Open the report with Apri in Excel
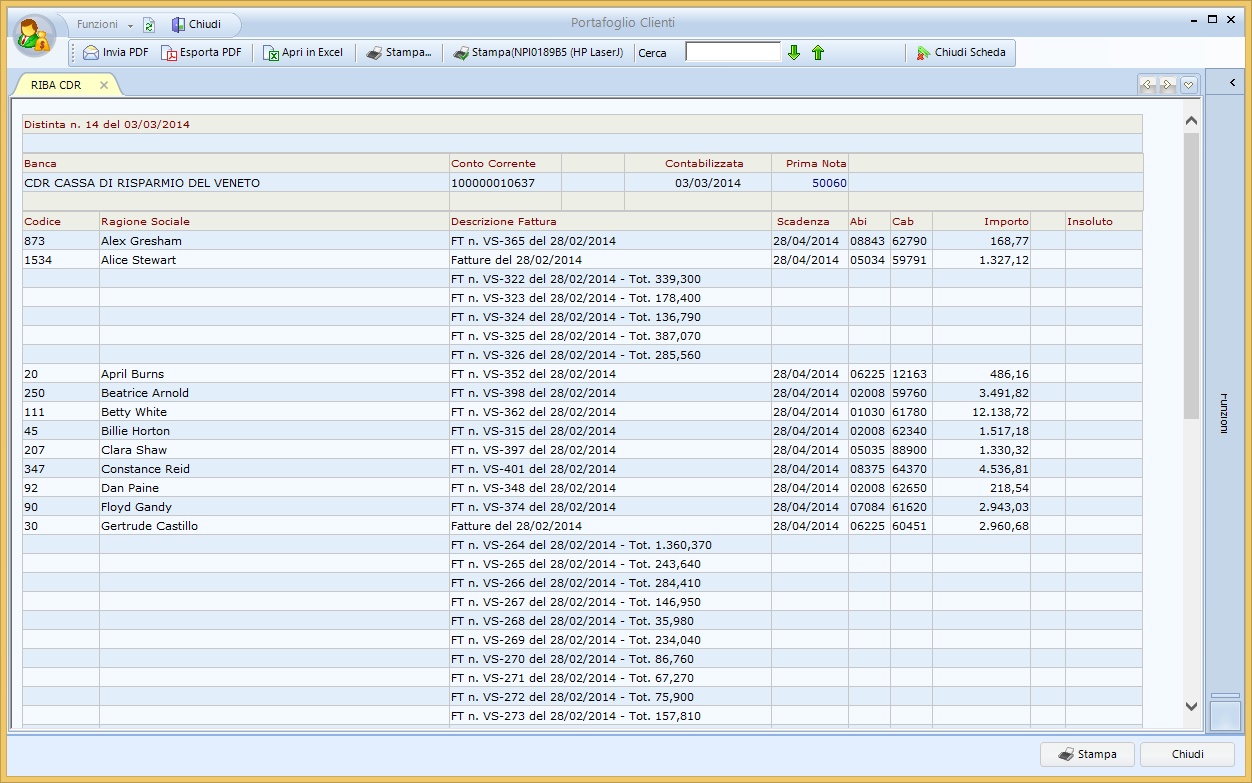1252x783 pixels. [x=303, y=53]
